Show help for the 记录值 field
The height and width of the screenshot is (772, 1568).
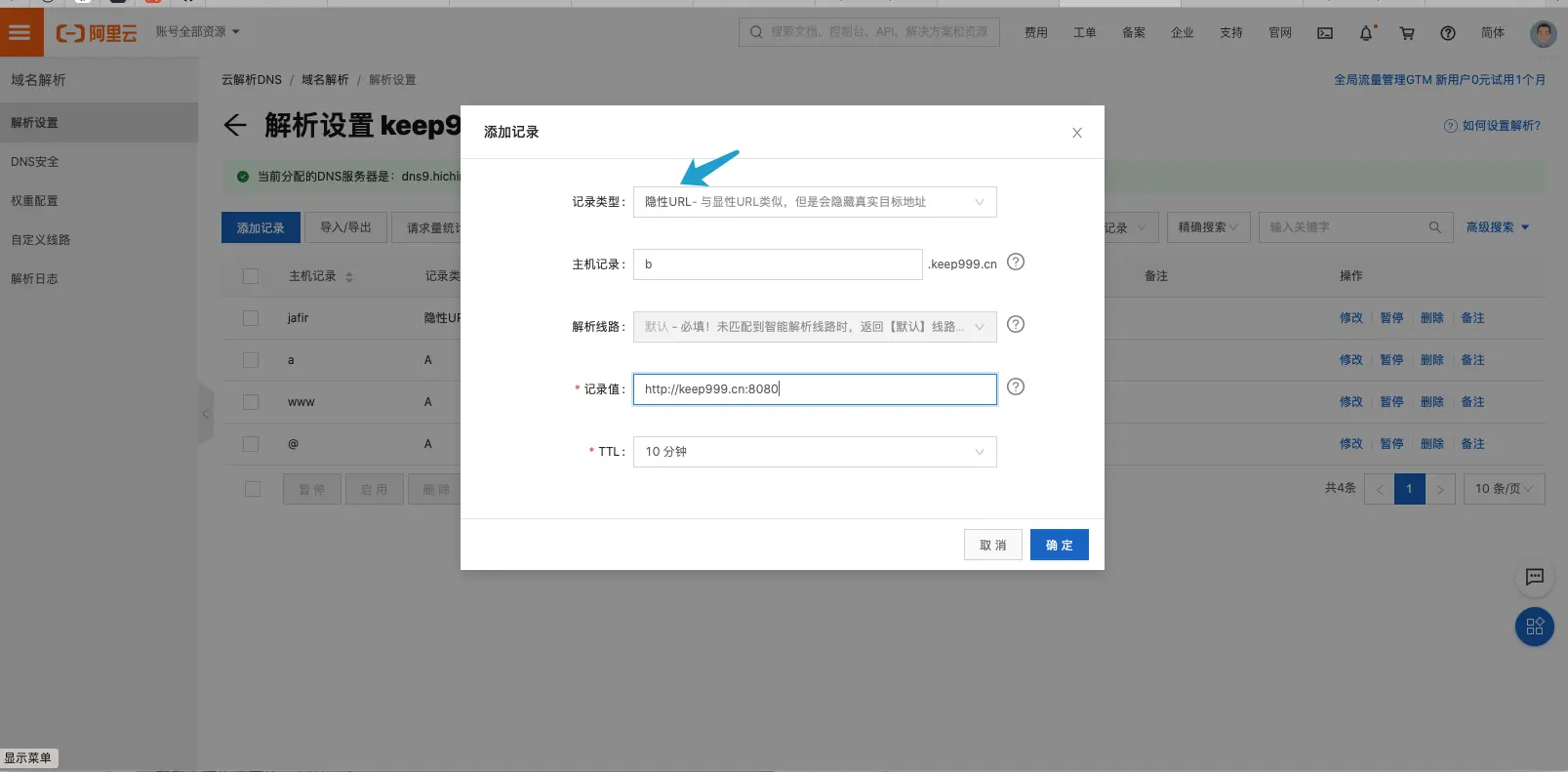click(x=1016, y=386)
